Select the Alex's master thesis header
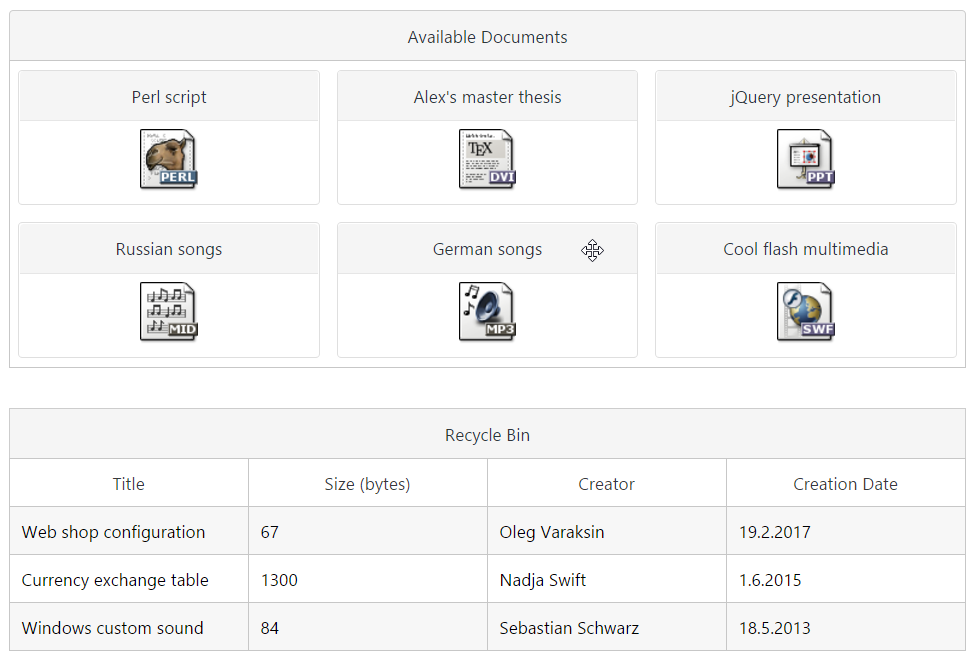976x662 pixels. (x=487, y=96)
